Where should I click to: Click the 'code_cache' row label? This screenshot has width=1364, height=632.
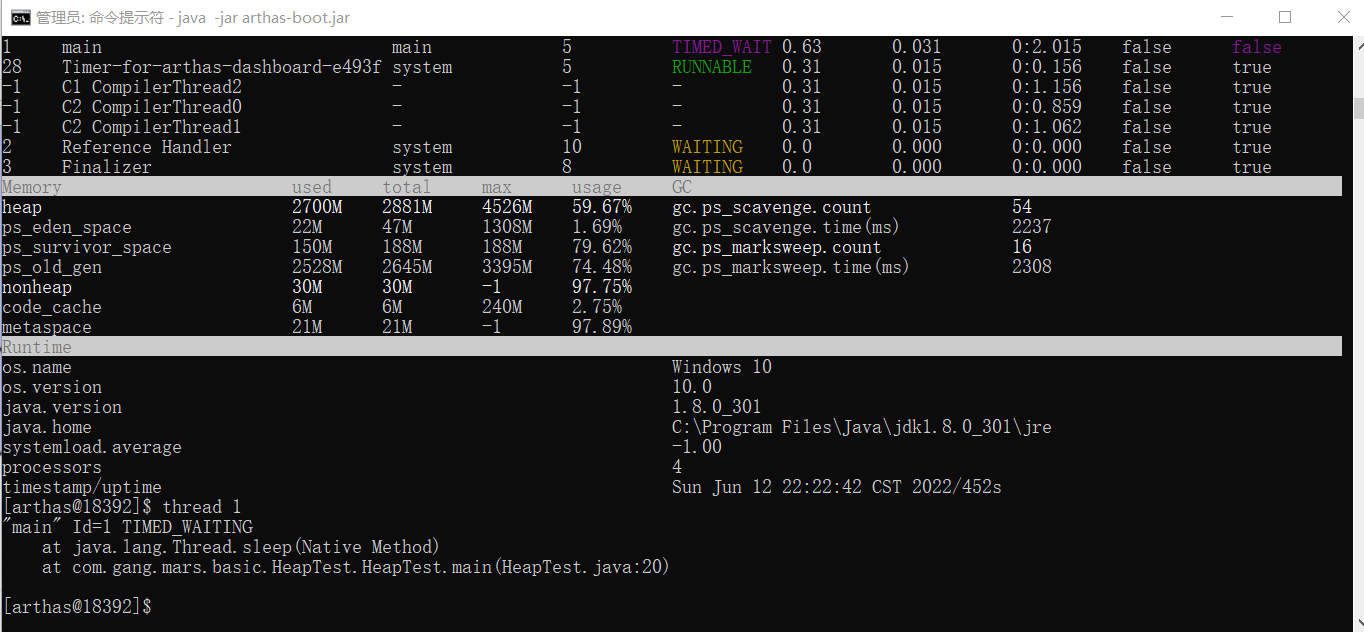[52, 307]
